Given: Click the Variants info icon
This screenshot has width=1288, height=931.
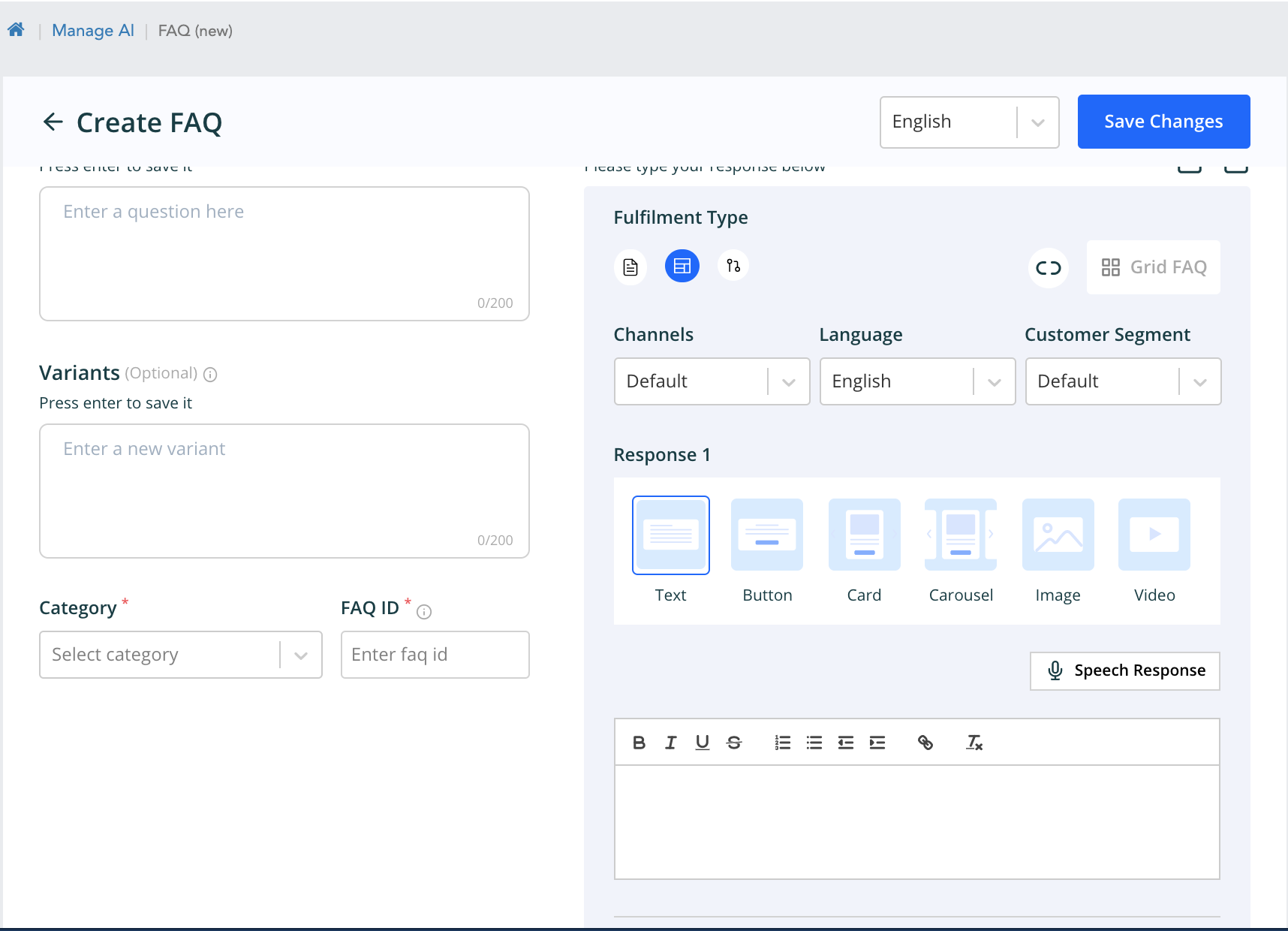Looking at the screenshot, I should [210, 375].
